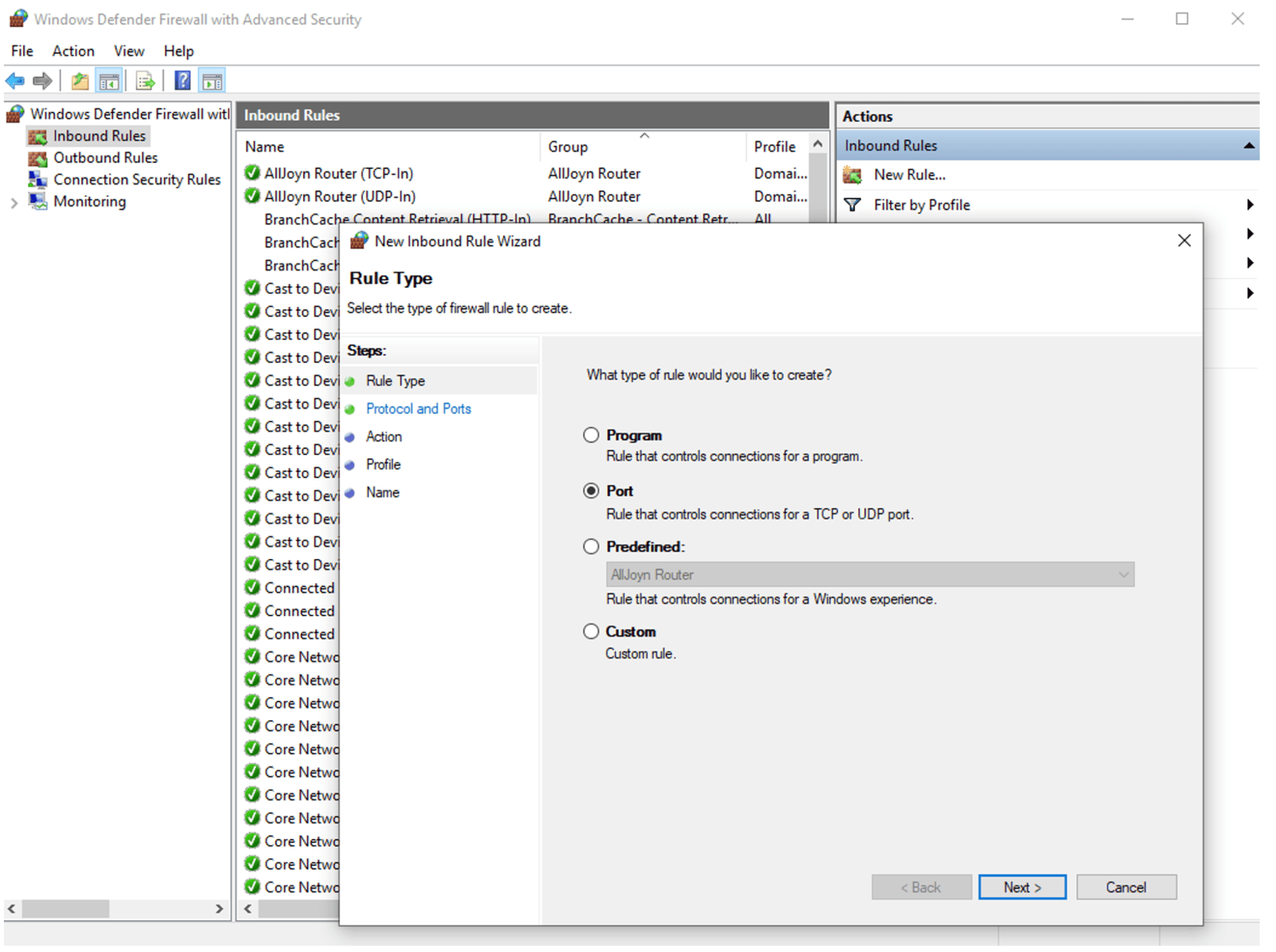The height and width of the screenshot is (952, 1276).
Task: Select Connection Security Rules in the tree
Action: 137,179
